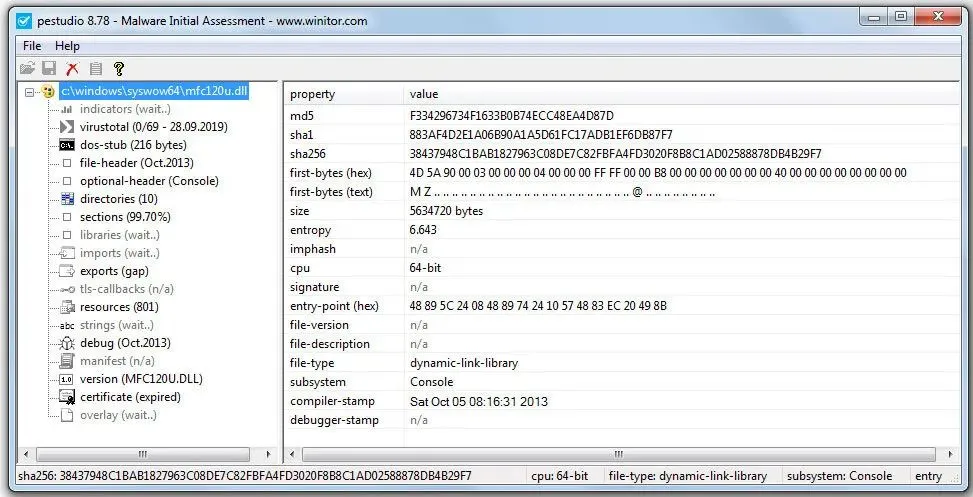The image size is (973, 497).
Task: Click the tls-callbacks key icon
Action: tap(67, 289)
